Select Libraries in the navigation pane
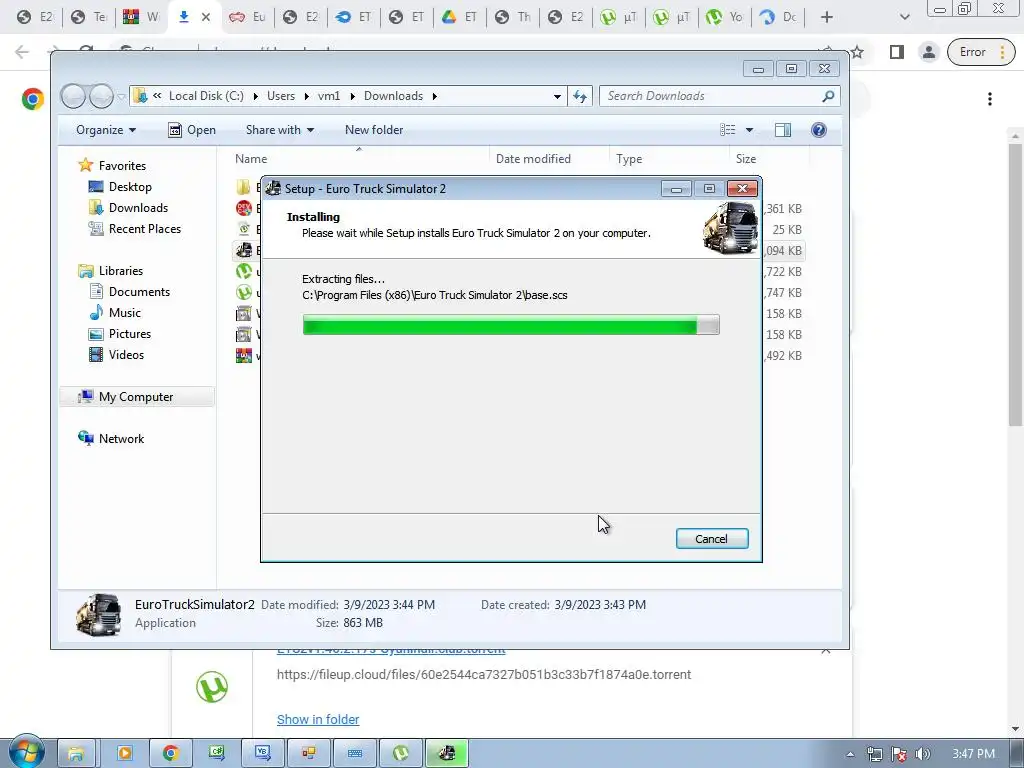 (121, 270)
